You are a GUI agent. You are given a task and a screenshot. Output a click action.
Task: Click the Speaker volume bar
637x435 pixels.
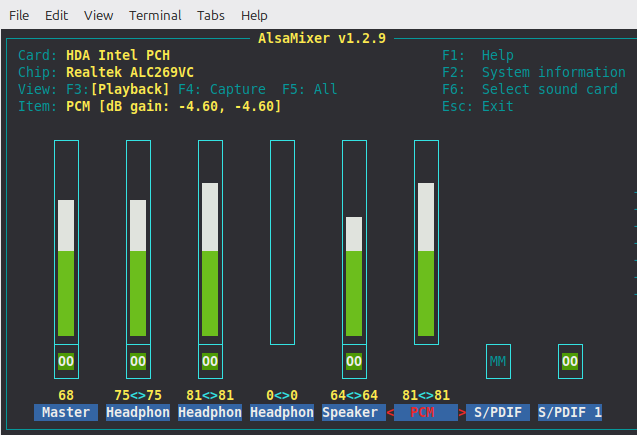click(354, 242)
